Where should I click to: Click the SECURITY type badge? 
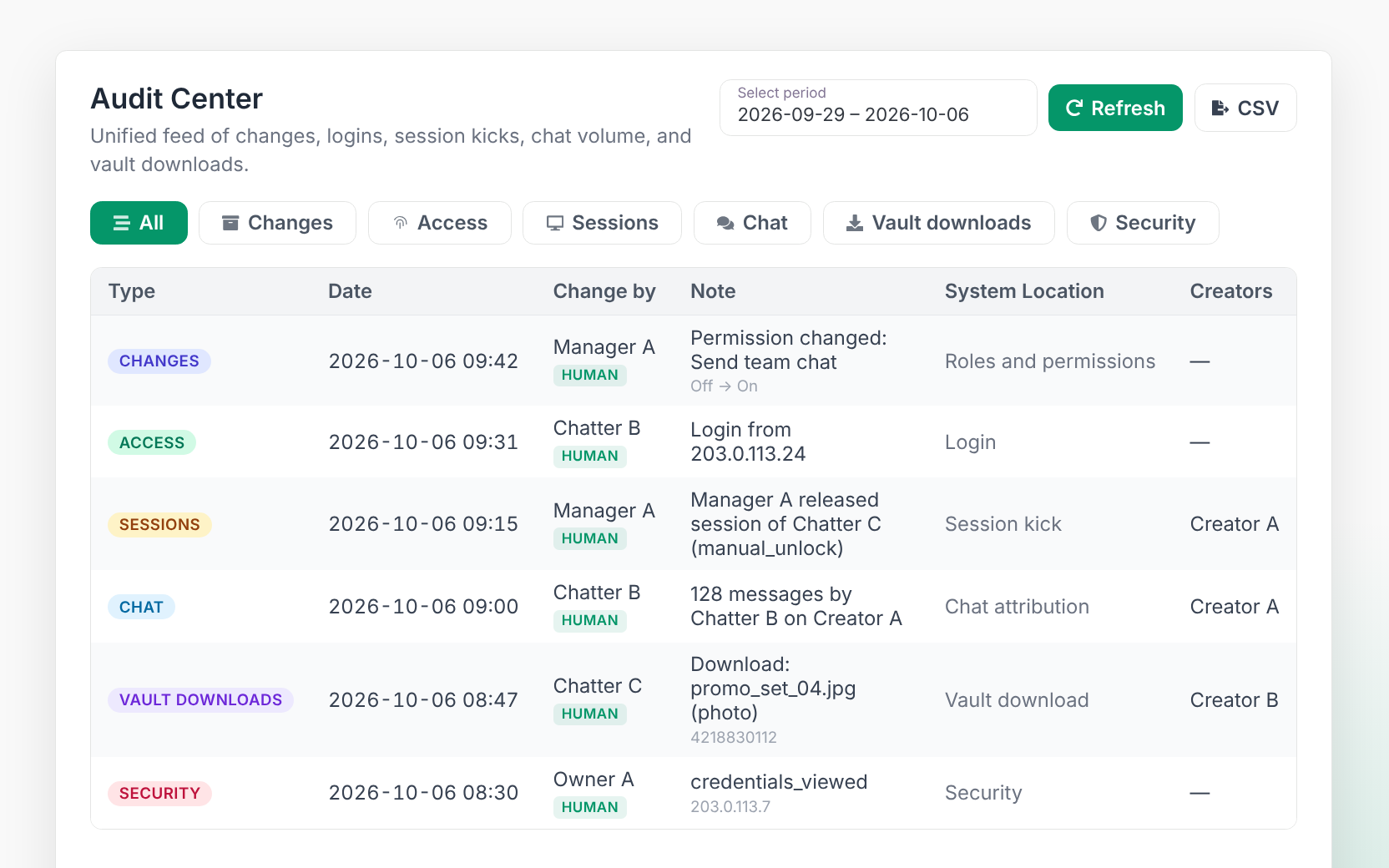point(159,793)
